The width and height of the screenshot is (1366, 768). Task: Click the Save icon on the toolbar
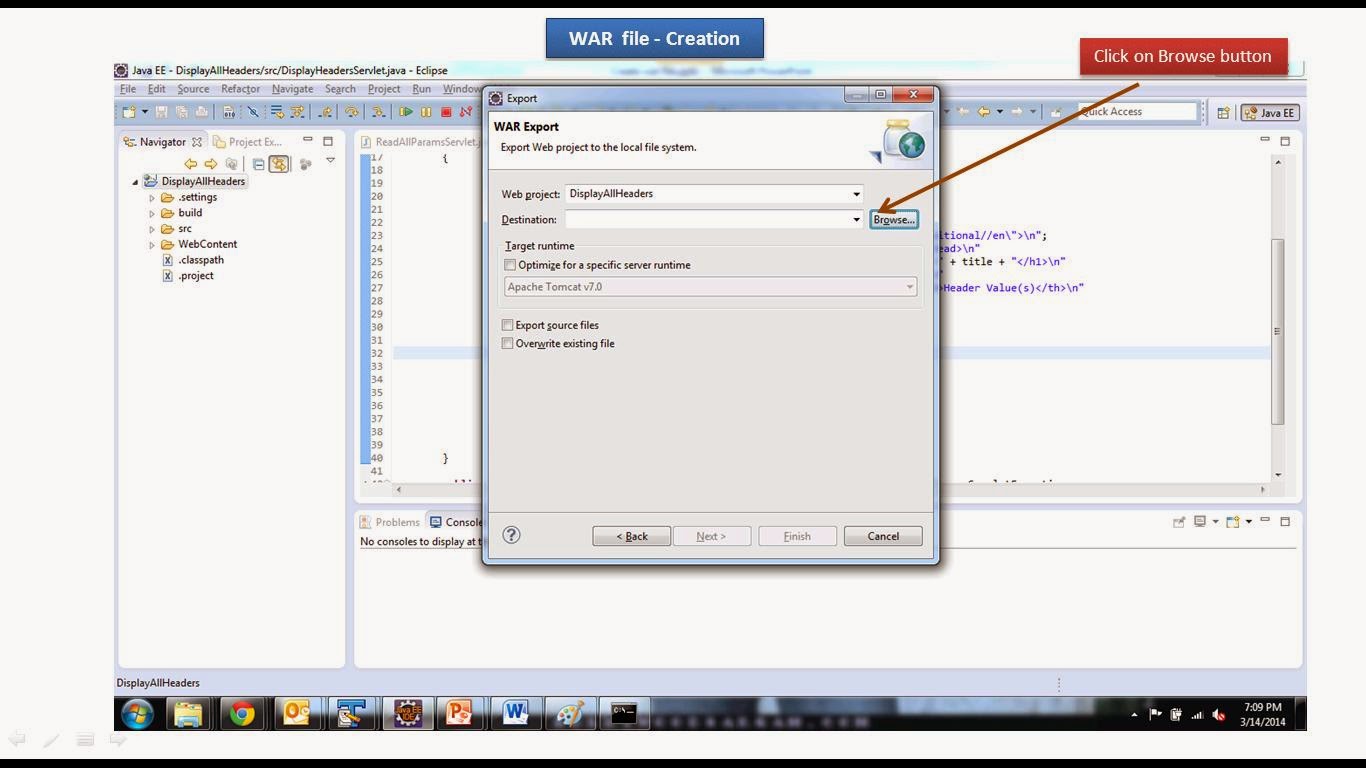tap(161, 112)
